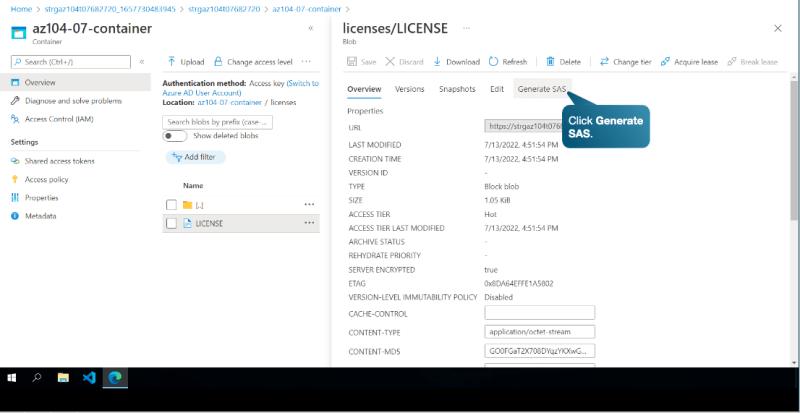Click the Download arrow icon
The height and width of the screenshot is (413, 800).
(437, 62)
